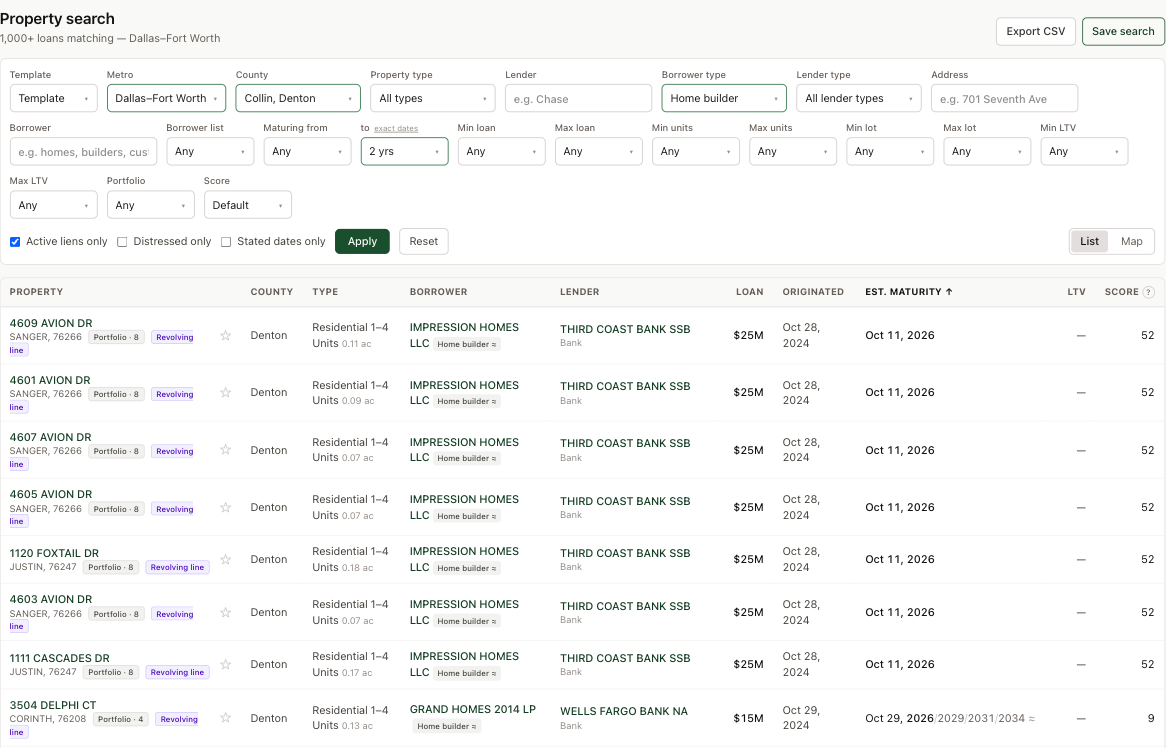Open the 3504 DELPHI CT property link

pos(53,705)
